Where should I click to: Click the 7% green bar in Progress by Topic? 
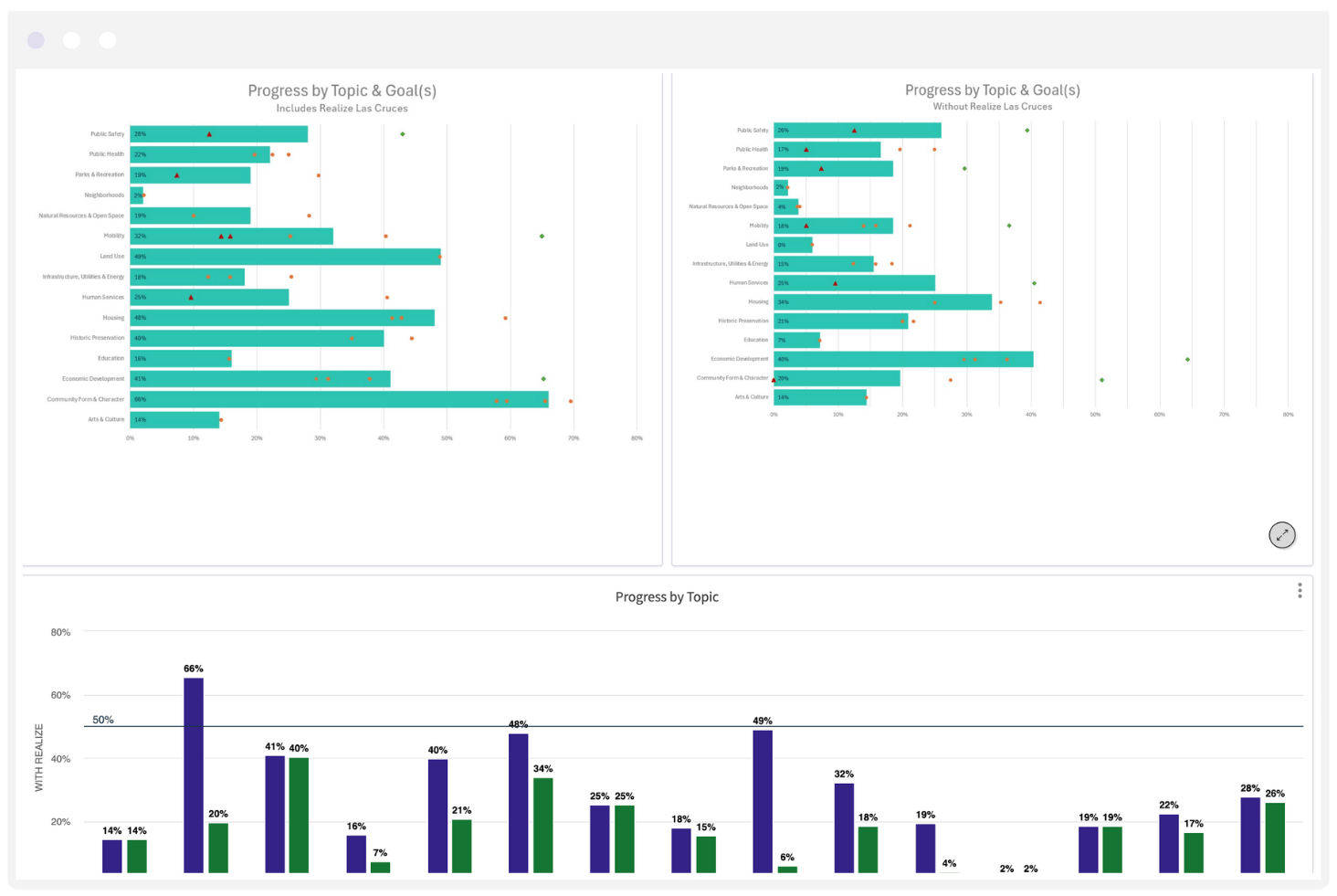point(381,868)
